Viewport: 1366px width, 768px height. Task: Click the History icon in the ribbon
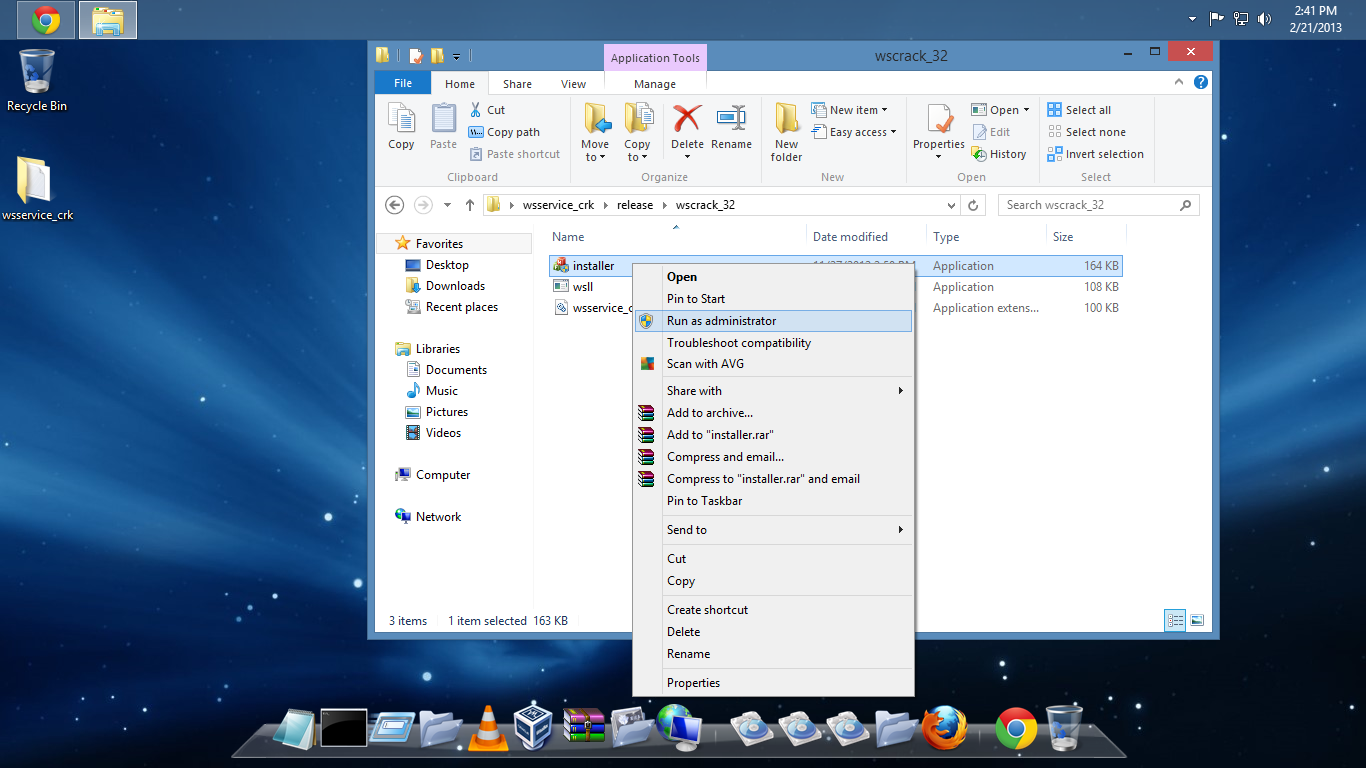[999, 153]
